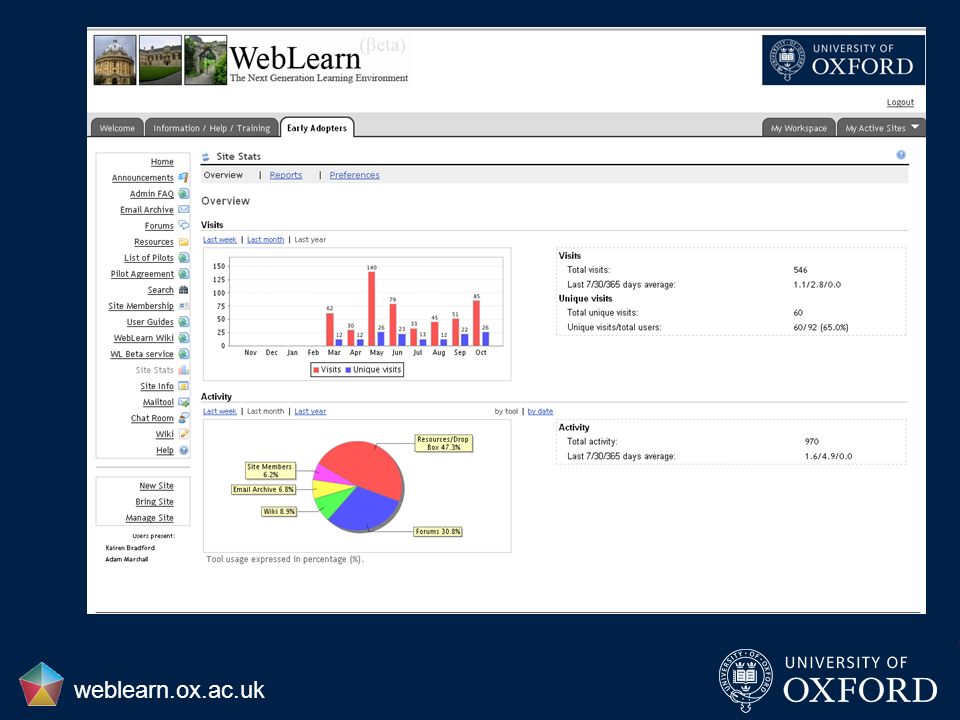The image size is (960, 720).
Task: Open the Forums sidebar link
Action: pyautogui.click(x=159, y=226)
